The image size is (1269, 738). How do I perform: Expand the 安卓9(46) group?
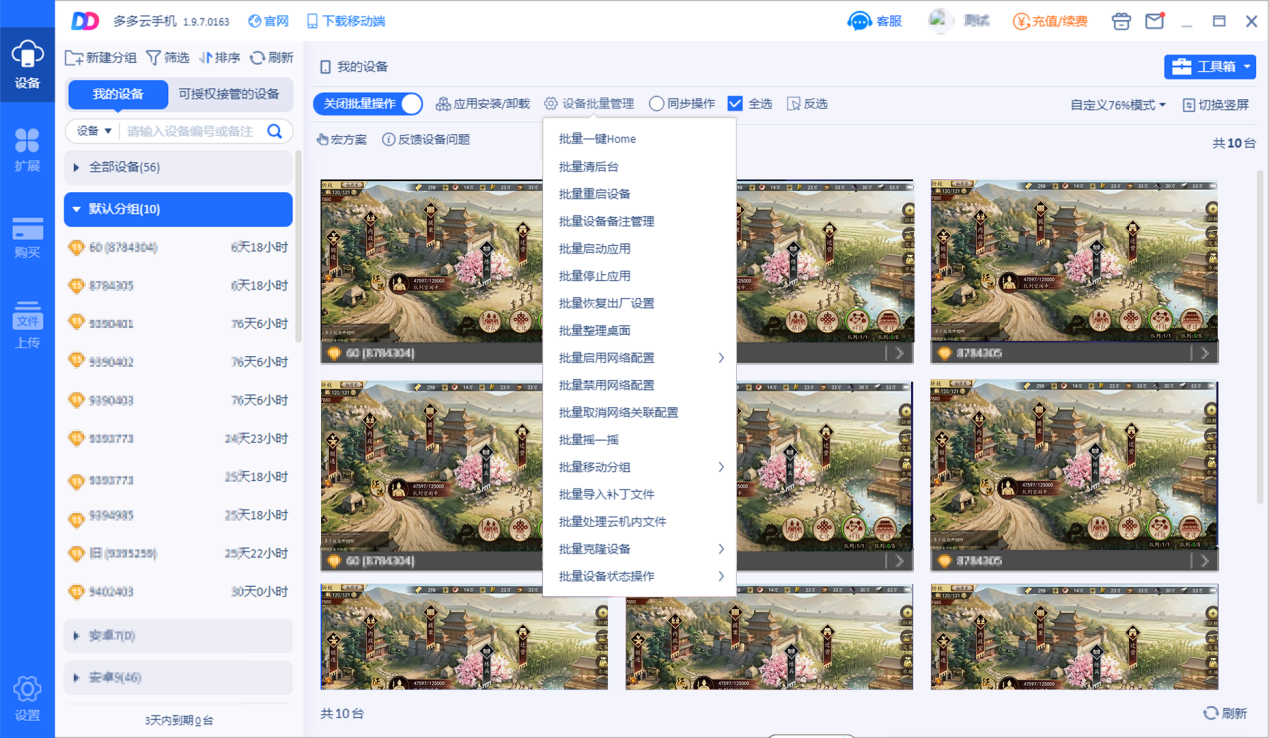178,678
